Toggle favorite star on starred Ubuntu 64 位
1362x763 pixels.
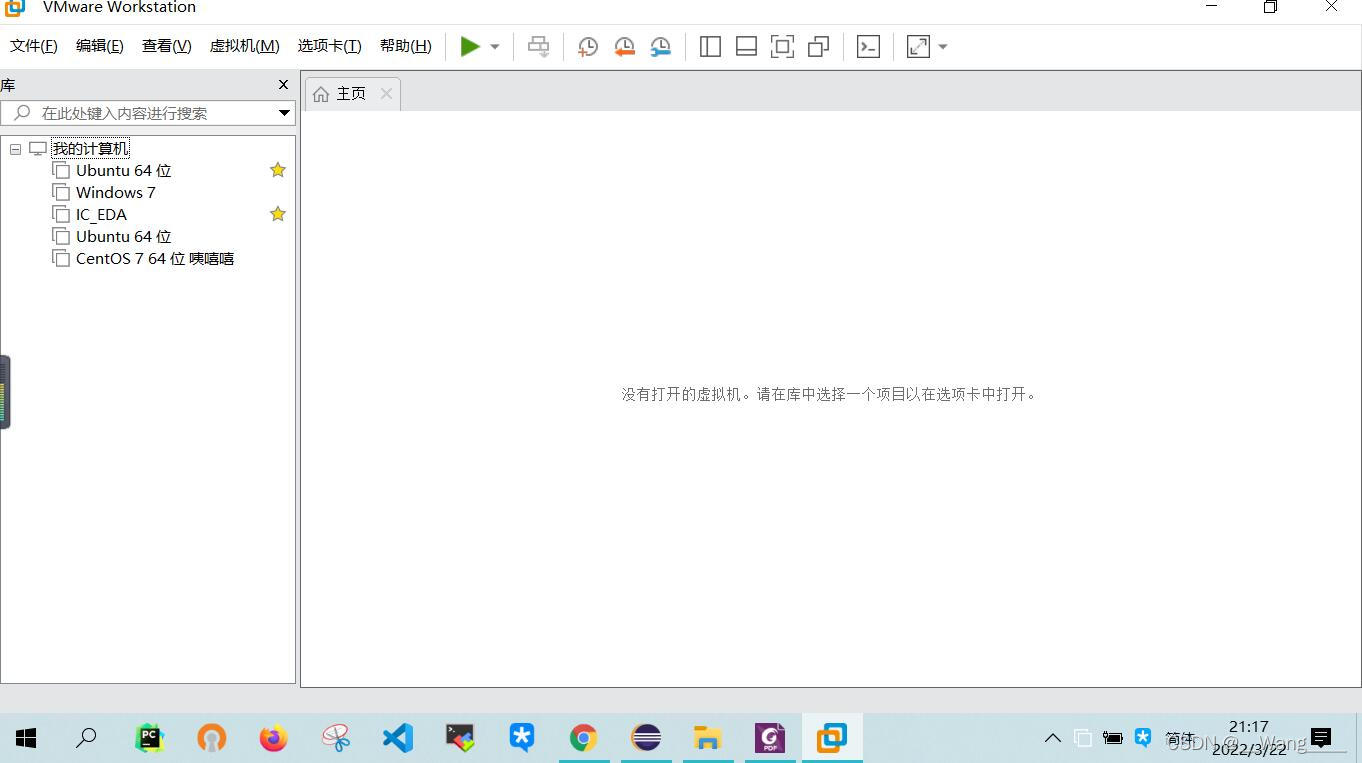(278, 170)
